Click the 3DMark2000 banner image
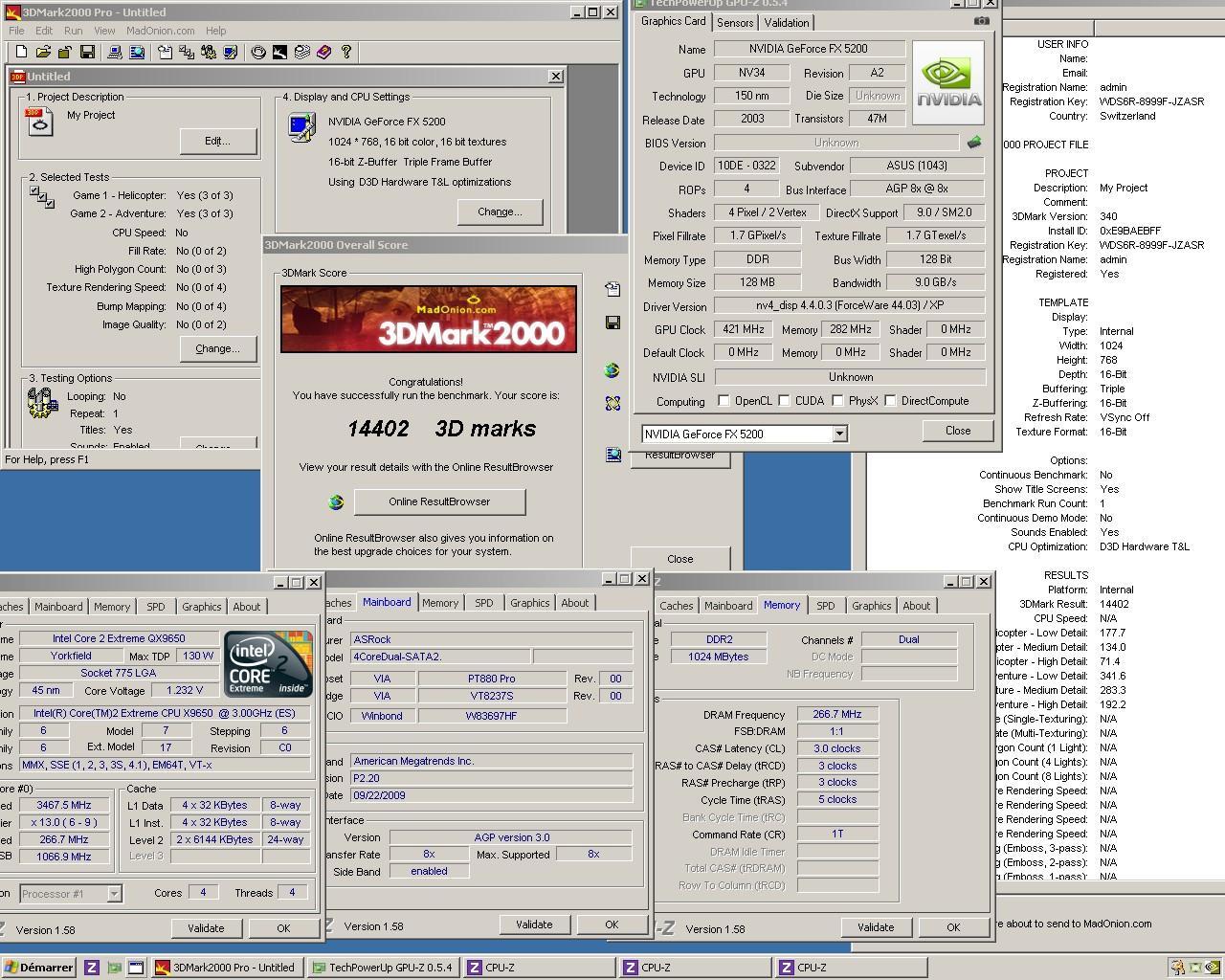 pos(429,319)
